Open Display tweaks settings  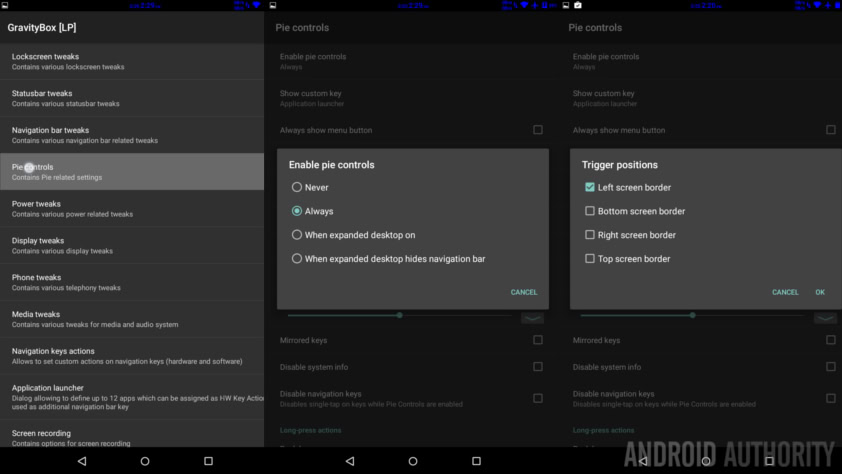pos(132,245)
